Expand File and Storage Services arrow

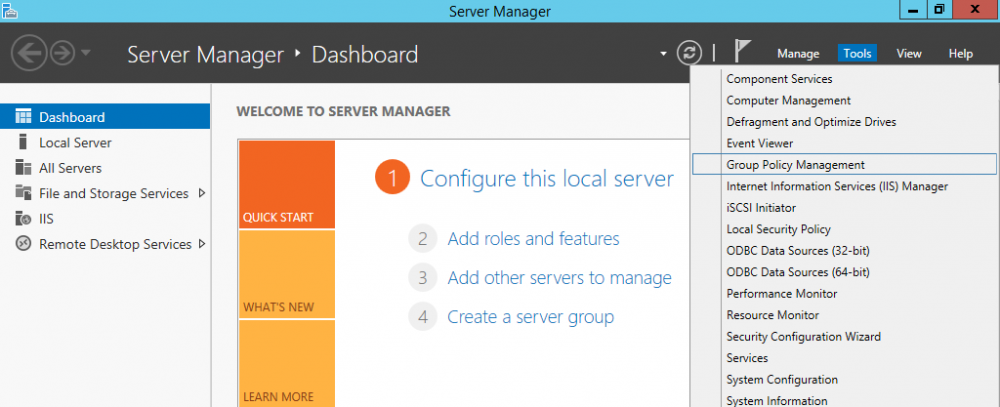(x=202, y=193)
